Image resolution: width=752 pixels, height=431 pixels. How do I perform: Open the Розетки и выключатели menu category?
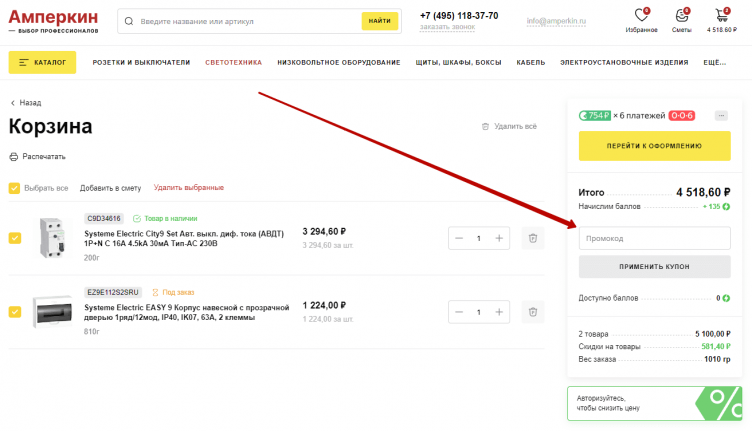tap(141, 62)
